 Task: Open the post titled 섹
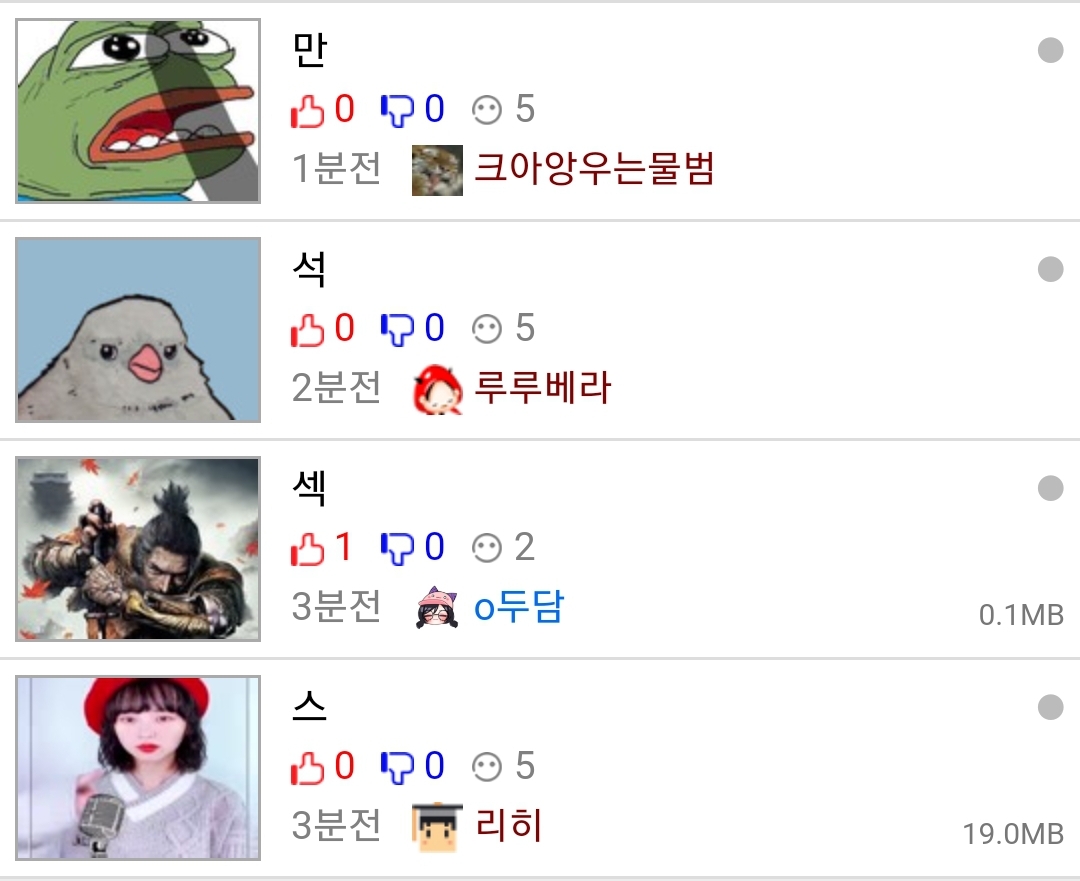[309, 487]
